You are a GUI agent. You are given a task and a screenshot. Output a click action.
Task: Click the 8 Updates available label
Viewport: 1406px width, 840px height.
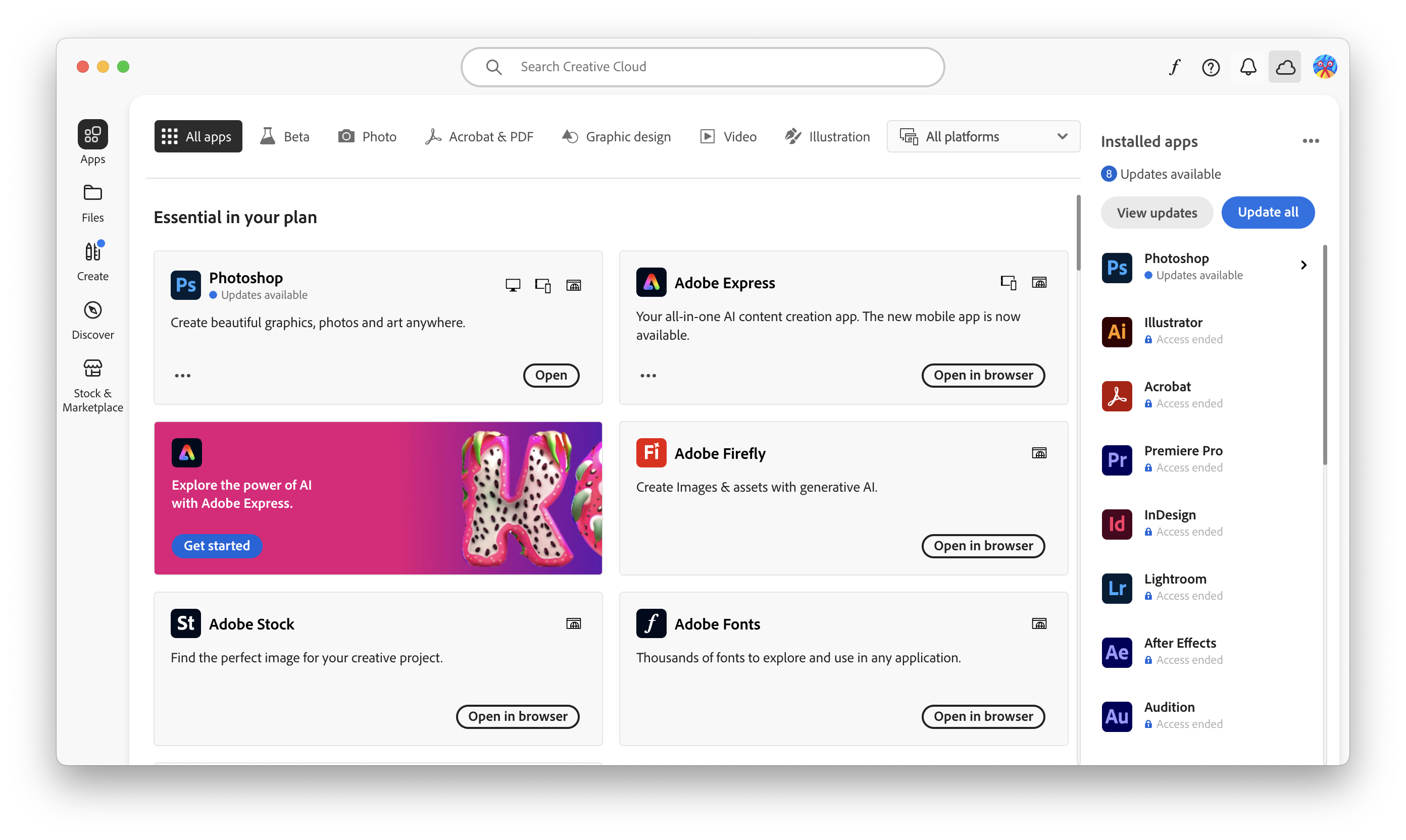1161,174
